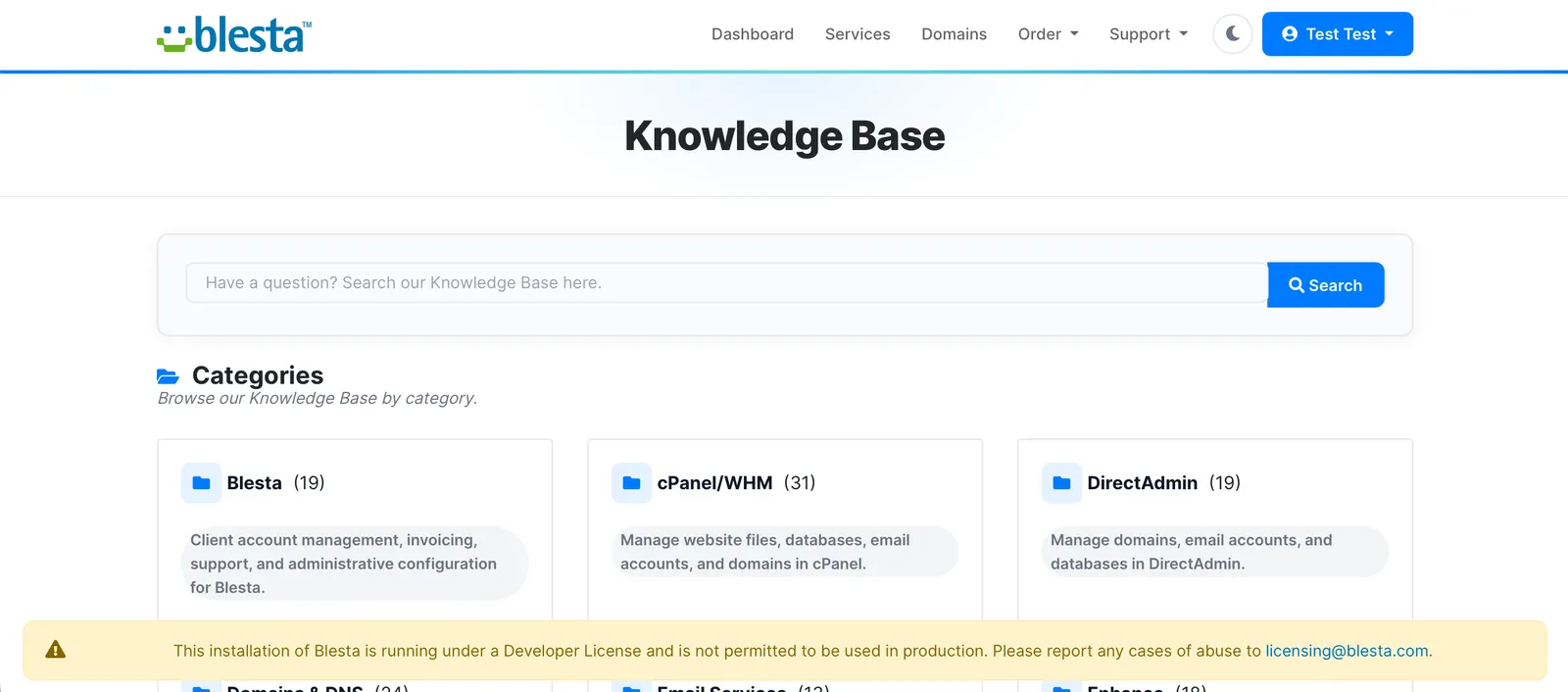Screen dimensions: 1568x692
Task: Click the Categories open-folder icon
Action: (x=168, y=376)
